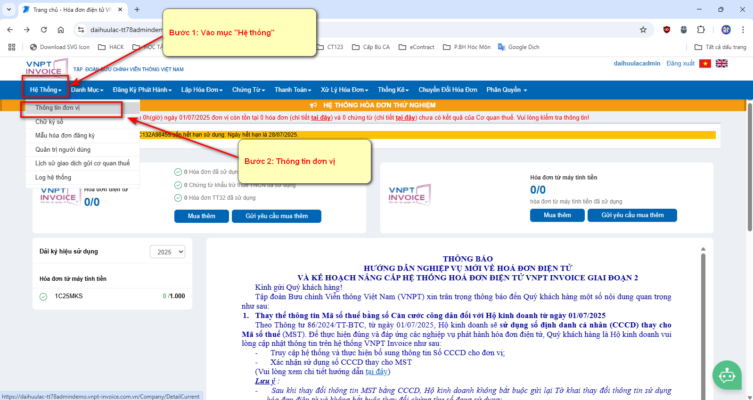Click Dải ký hiệu sử dụng heading

tap(69, 252)
